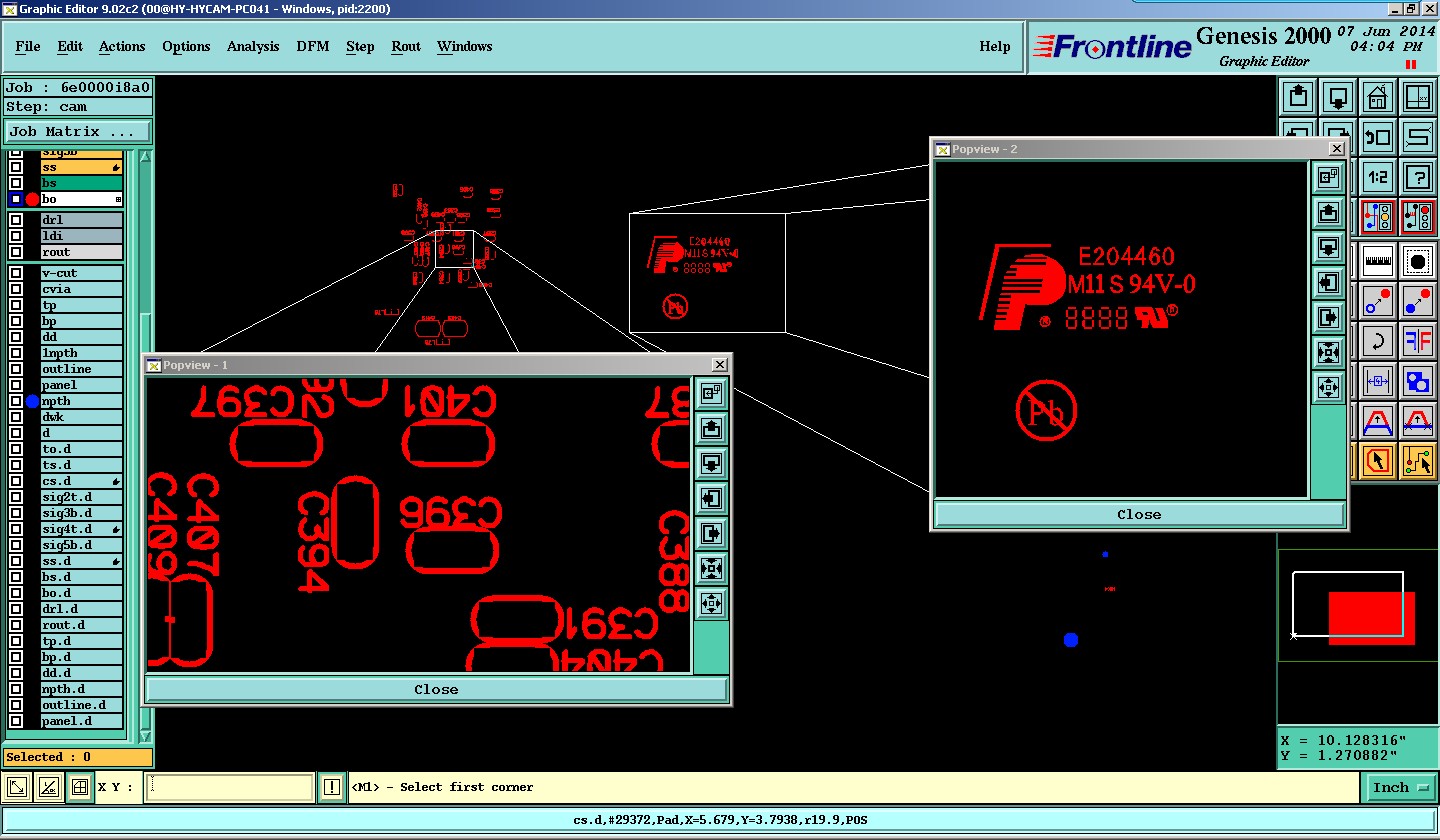The width and height of the screenshot is (1440, 840).
Task: Select the panel.d layer name
Action: pos(82,721)
